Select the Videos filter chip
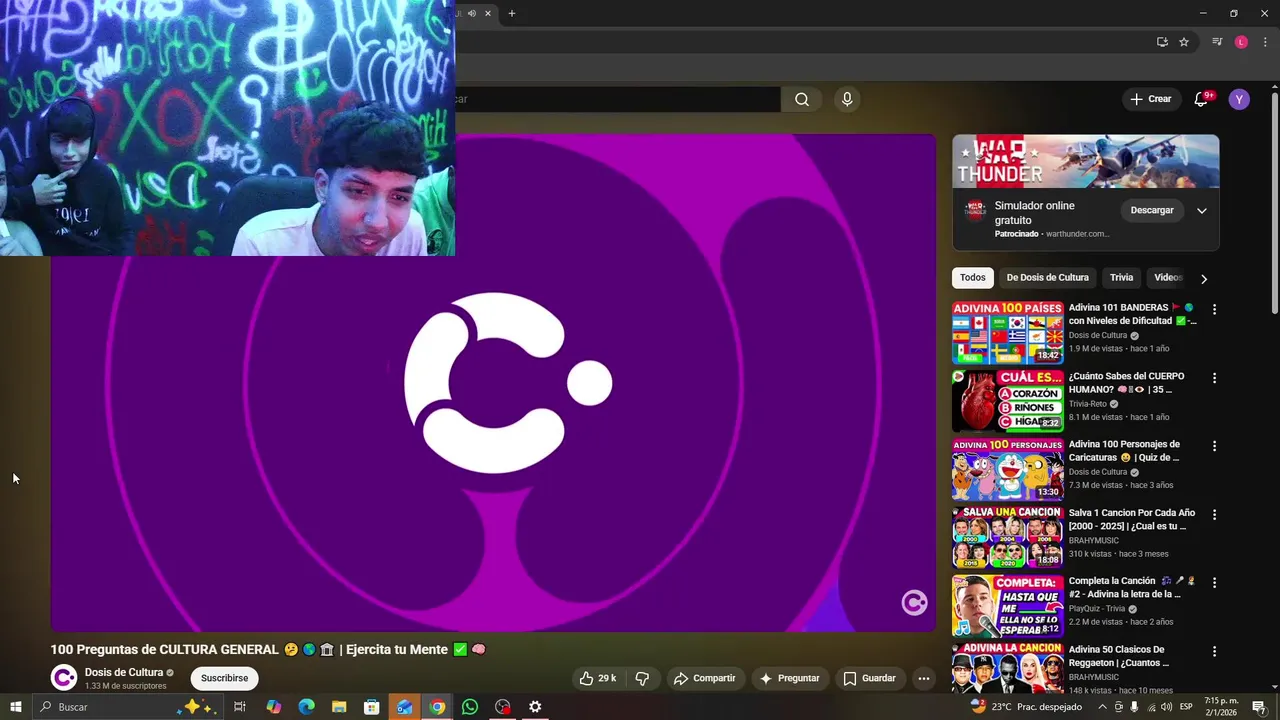 1168,277
